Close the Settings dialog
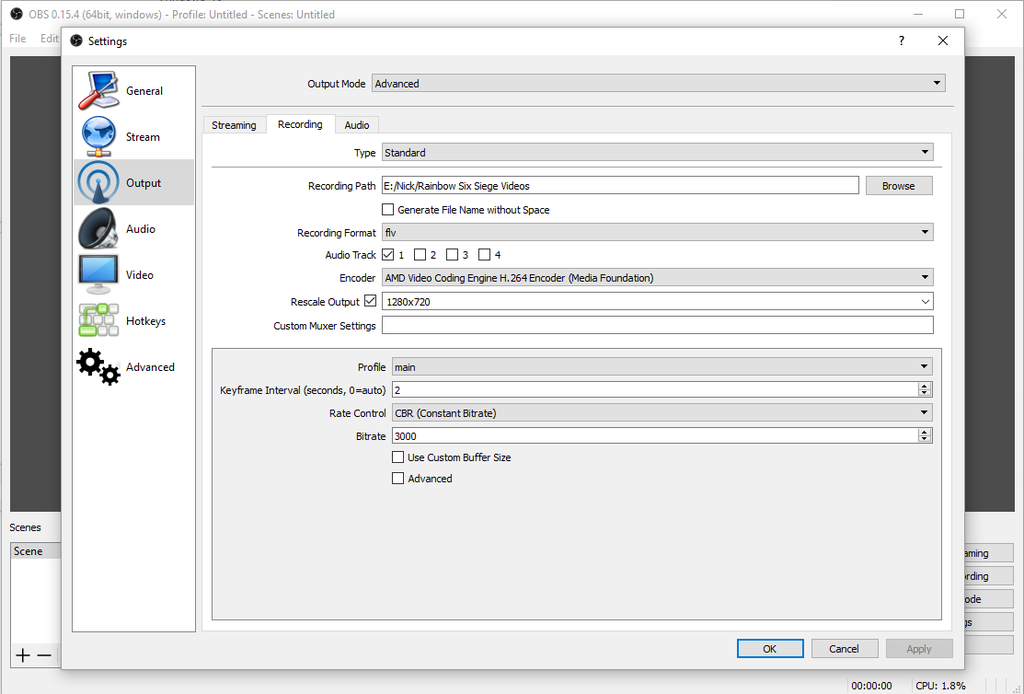1024x694 pixels. tap(942, 40)
